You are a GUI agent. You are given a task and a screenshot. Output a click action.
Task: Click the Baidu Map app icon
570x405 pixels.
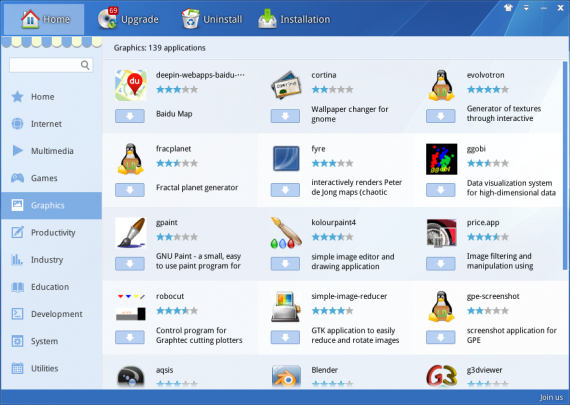[x=131, y=85]
